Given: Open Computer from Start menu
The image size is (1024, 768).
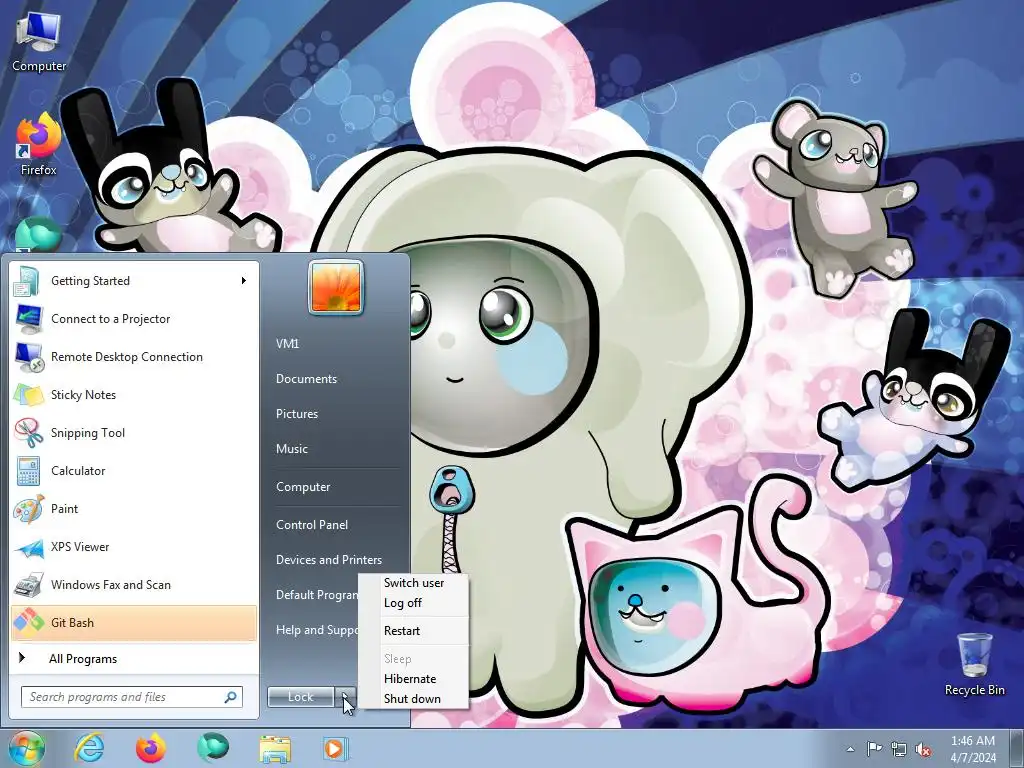Looking at the screenshot, I should pyautogui.click(x=336, y=487).
